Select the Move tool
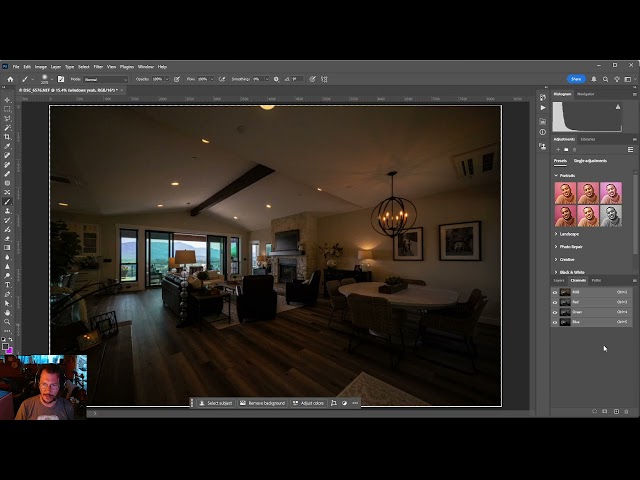Image resolution: width=640 pixels, height=480 pixels. click(x=7, y=100)
